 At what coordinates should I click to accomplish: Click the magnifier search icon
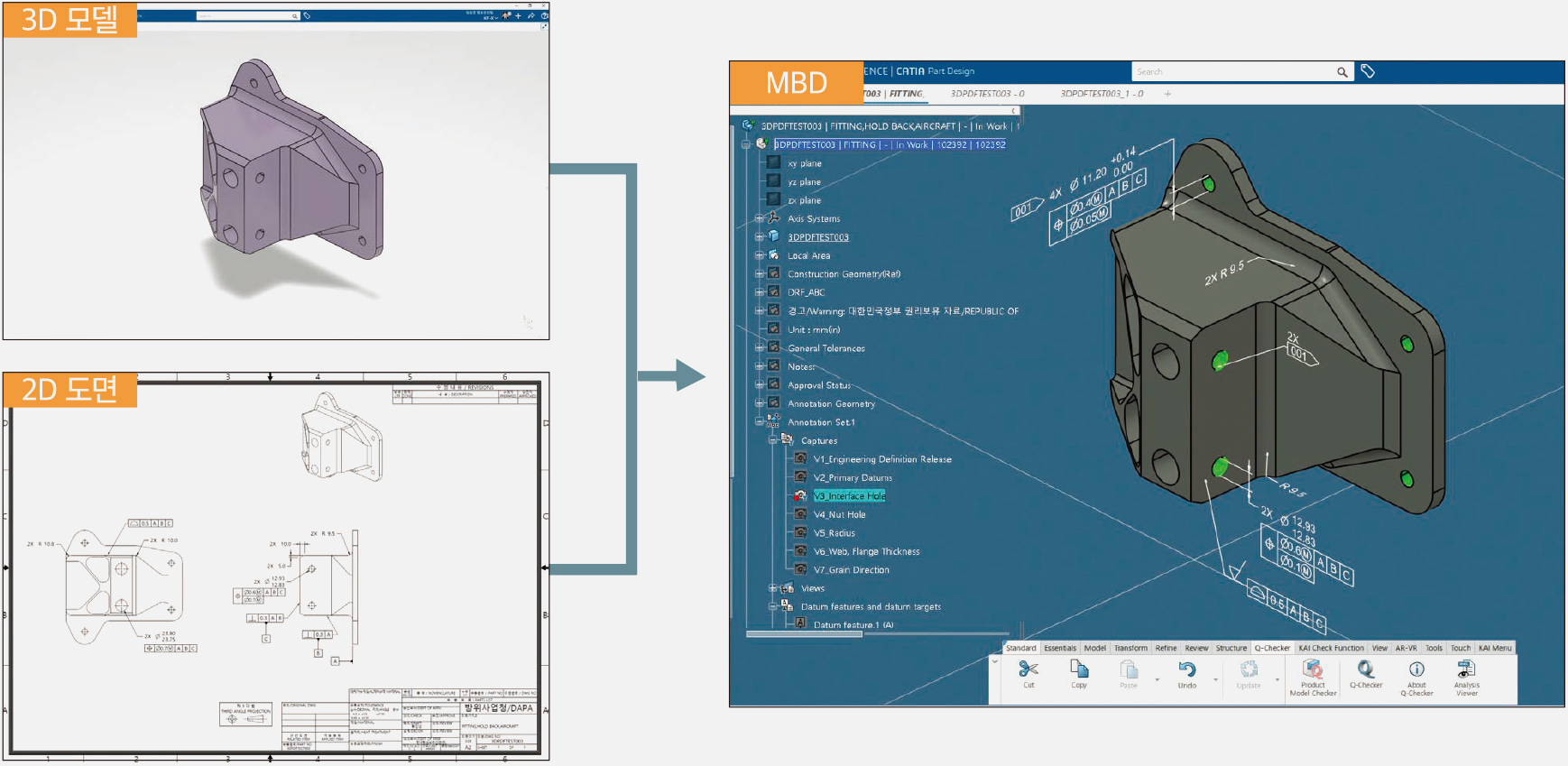pyautogui.click(x=1342, y=72)
